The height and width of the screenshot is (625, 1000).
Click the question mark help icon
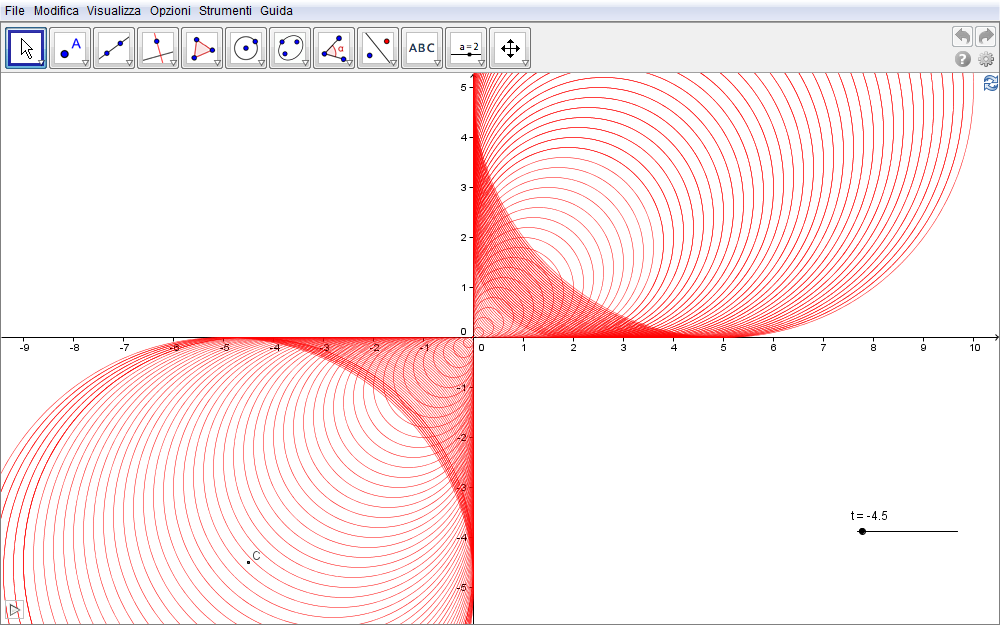[963, 59]
